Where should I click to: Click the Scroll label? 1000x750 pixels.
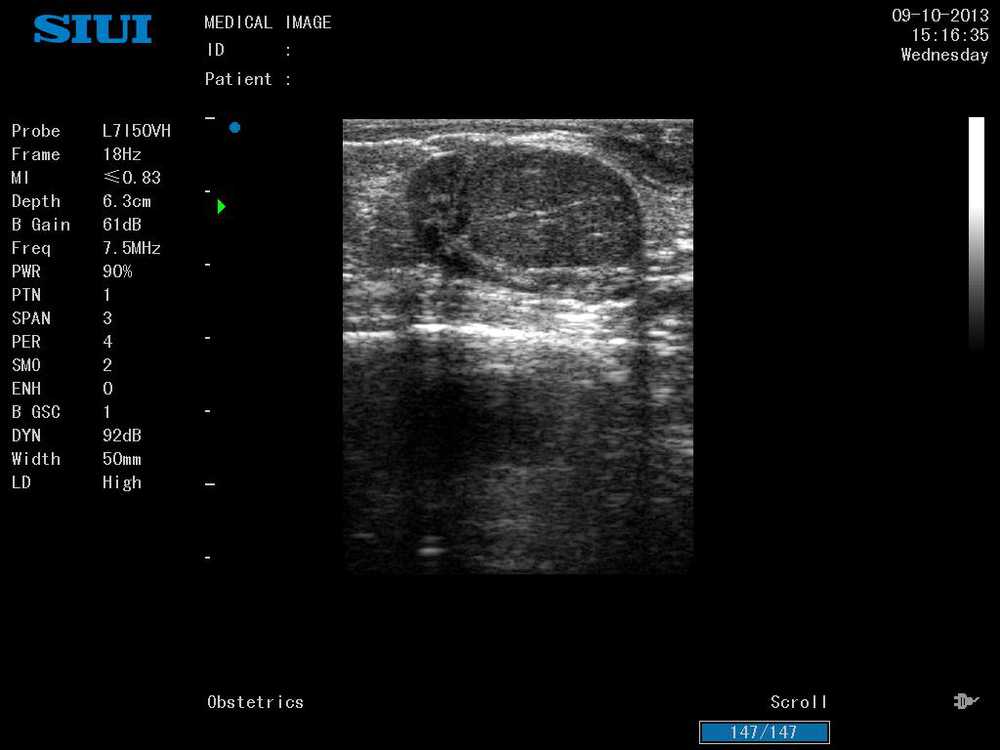[798, 702]
